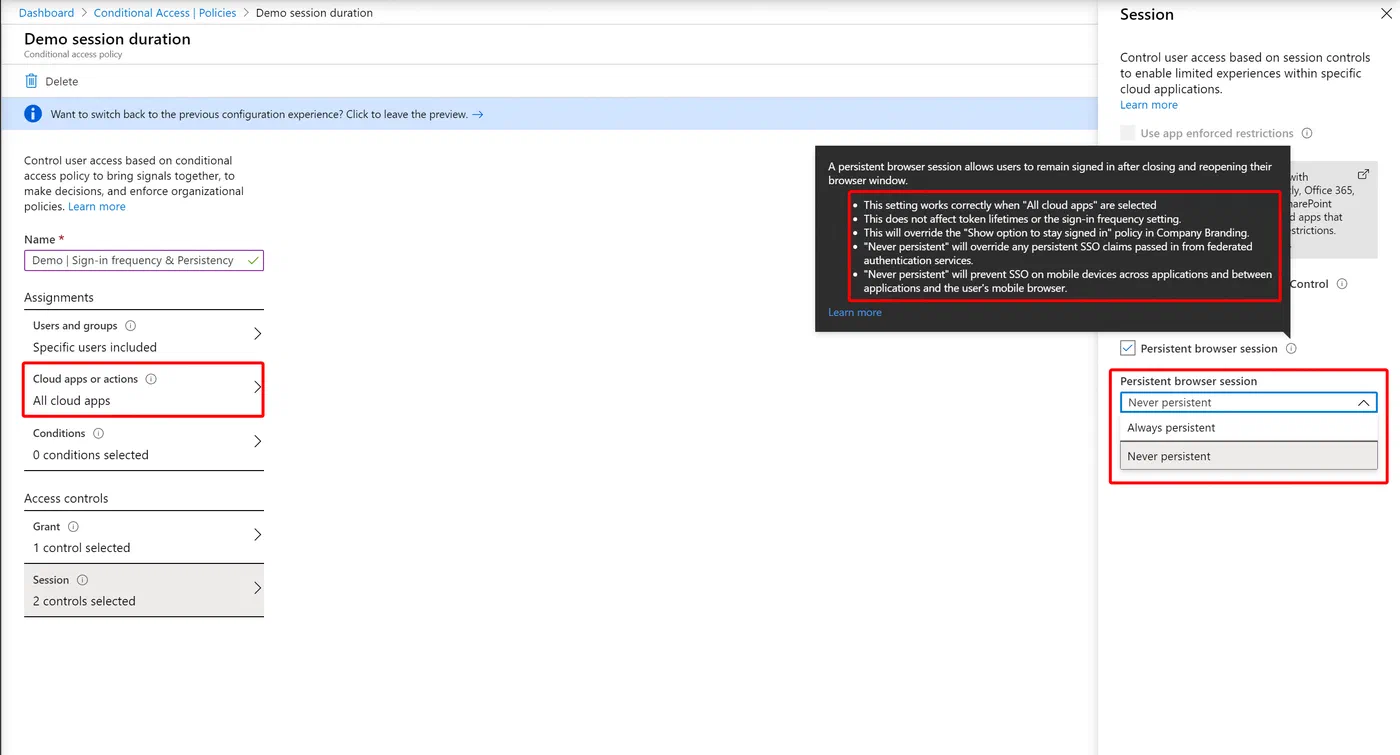This screenshot has width=1400, height=755.
Task: Choose 'Always persistent' option
Action: coord(1248,427)
